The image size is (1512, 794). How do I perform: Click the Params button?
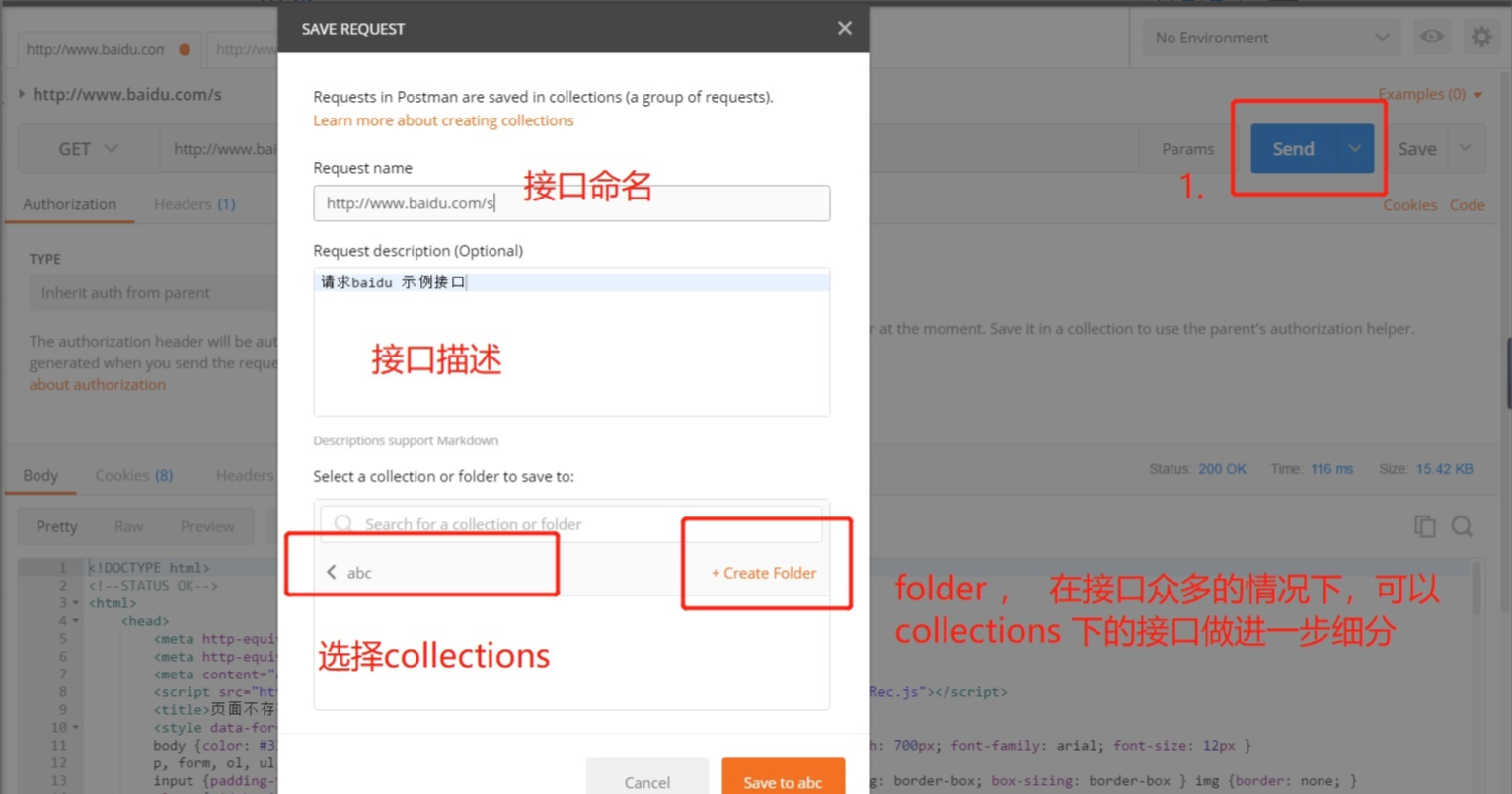click(x=1187, y=149)
